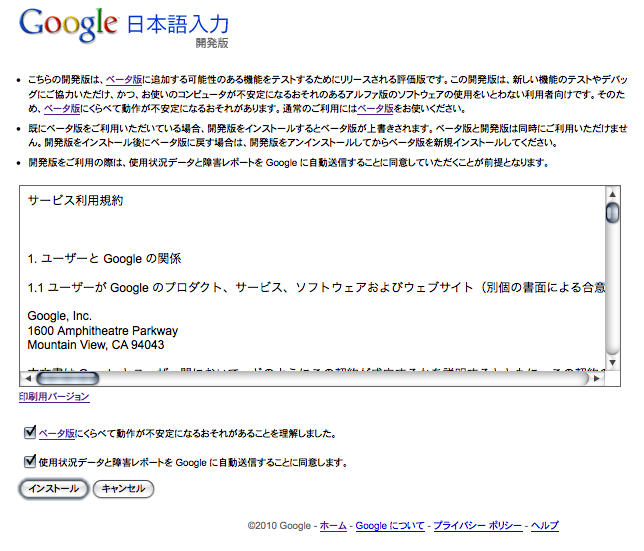Click the ベータ版 link in first bullet's first line
The width and height of the screenshot is (644, 551).
pos(124,79)
